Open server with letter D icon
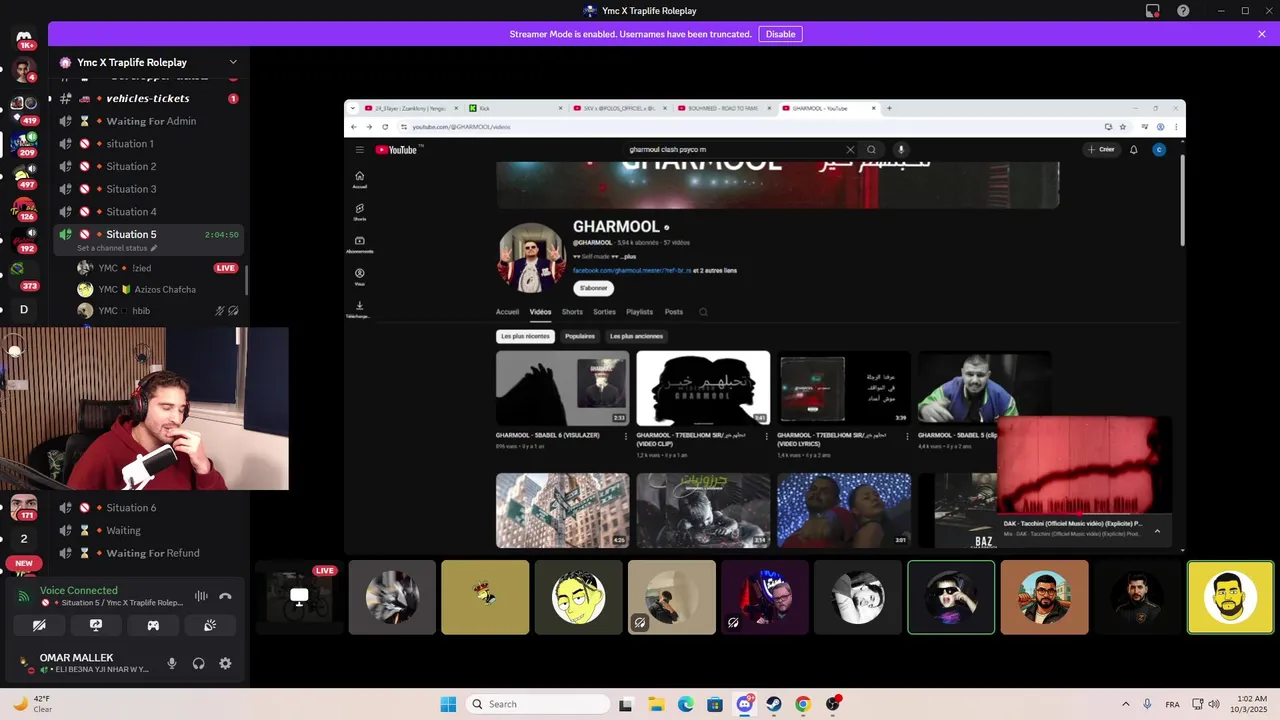 pos(24,310)
